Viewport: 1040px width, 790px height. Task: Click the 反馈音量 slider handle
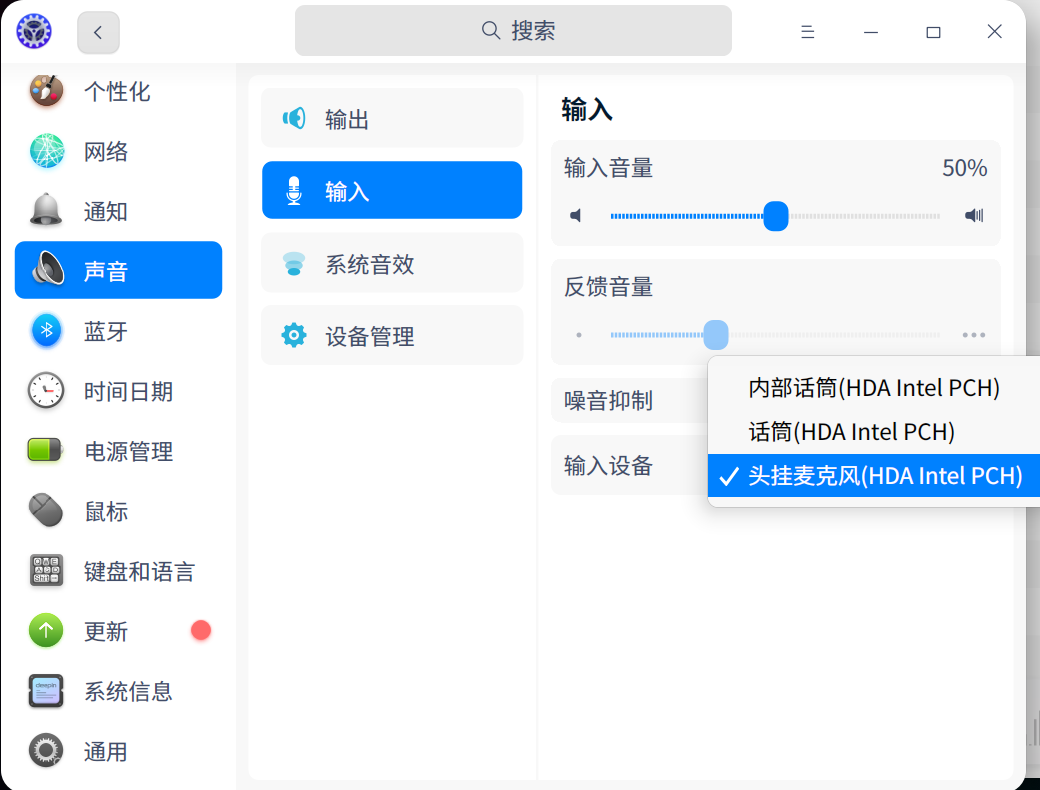coord(716,335)
